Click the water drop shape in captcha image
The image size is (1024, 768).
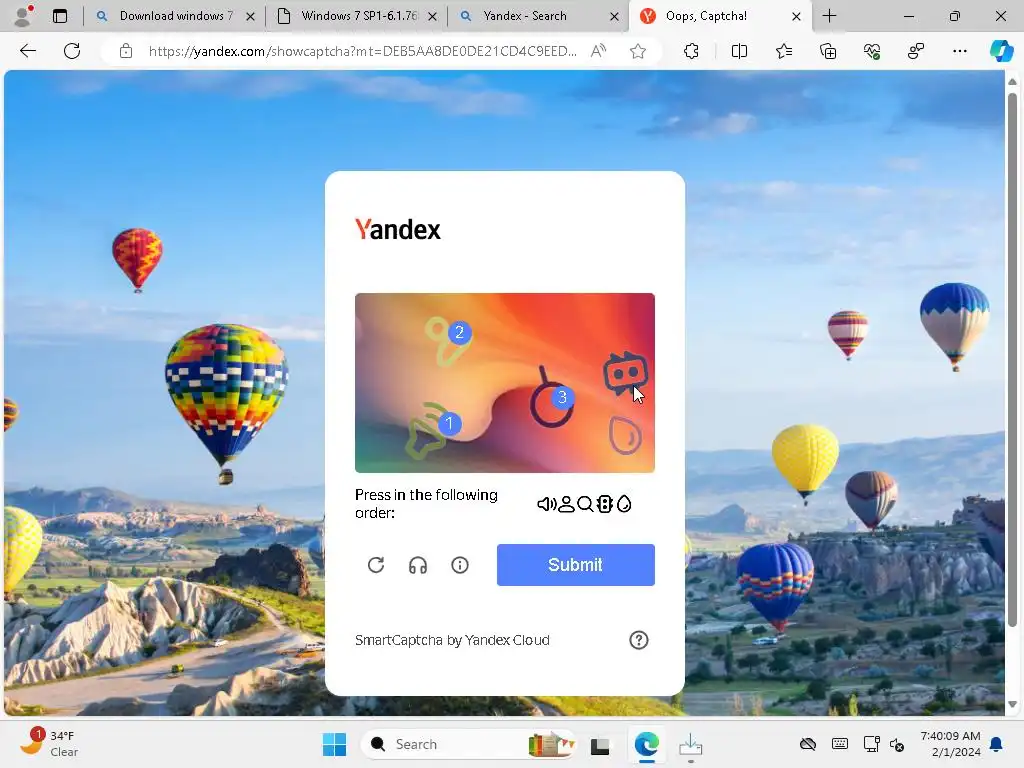(x=625, y=435)
